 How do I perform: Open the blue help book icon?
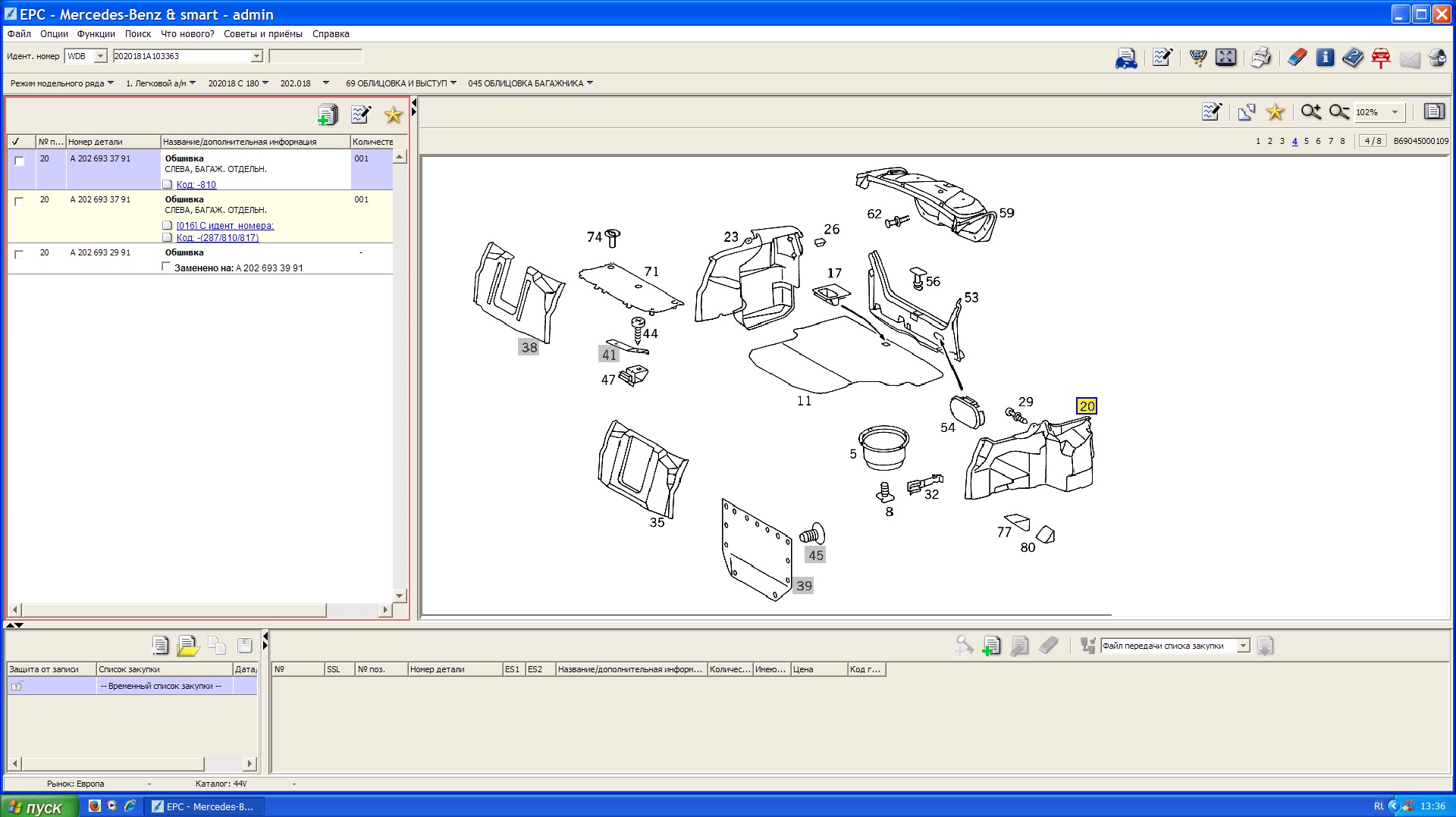tap(1352, 58)
